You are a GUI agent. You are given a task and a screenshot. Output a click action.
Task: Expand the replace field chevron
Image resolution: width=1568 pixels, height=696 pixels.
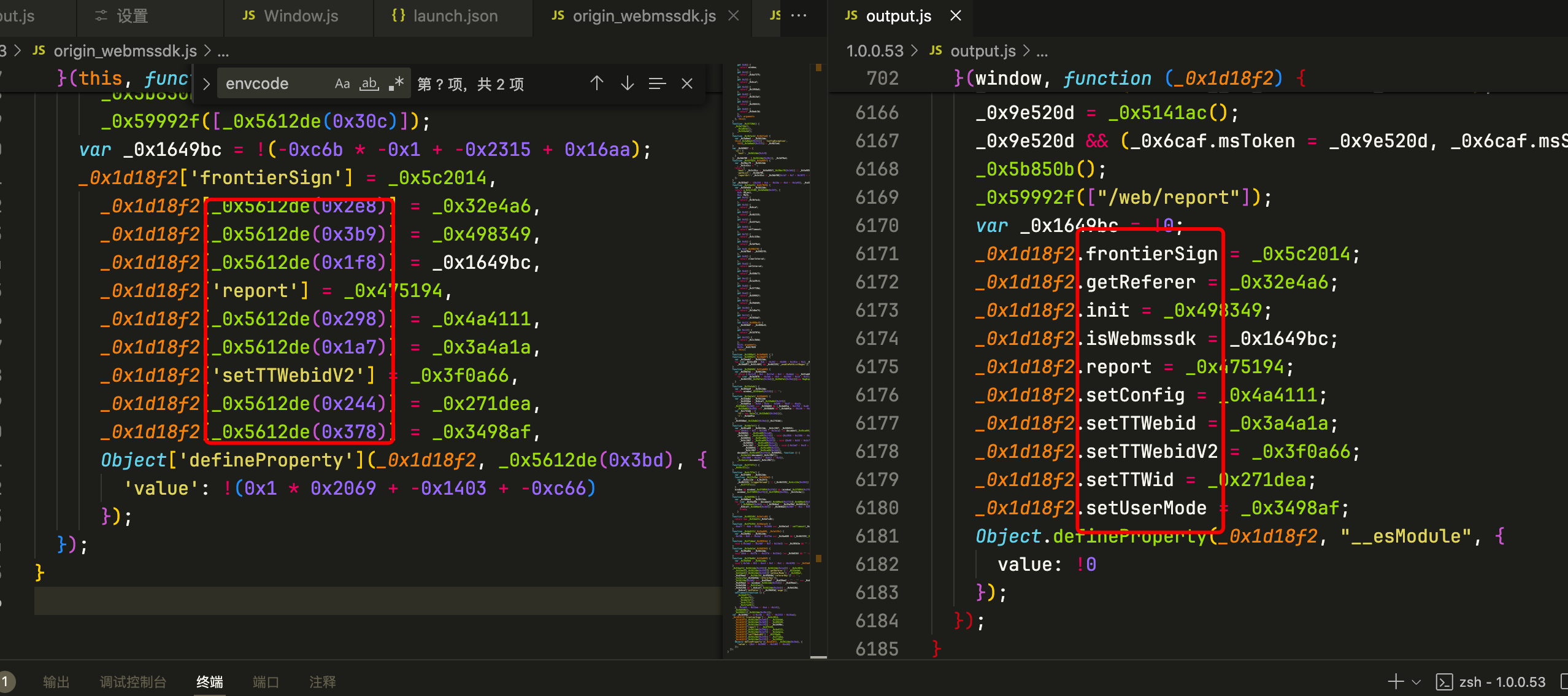coord(207,83)
